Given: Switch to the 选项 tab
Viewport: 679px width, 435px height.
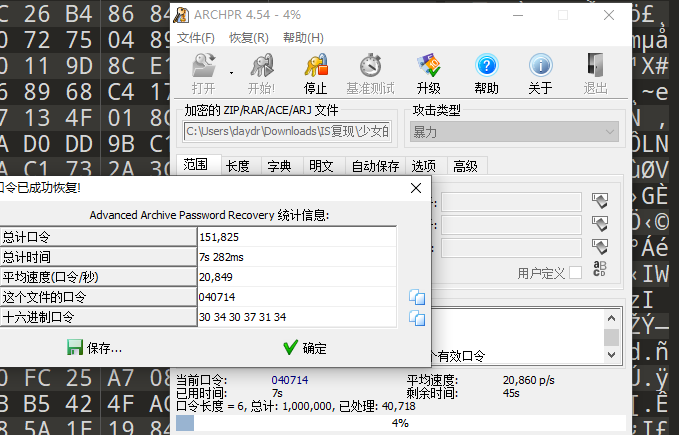Looking at the screenshot, I should (x=424, y=166).
